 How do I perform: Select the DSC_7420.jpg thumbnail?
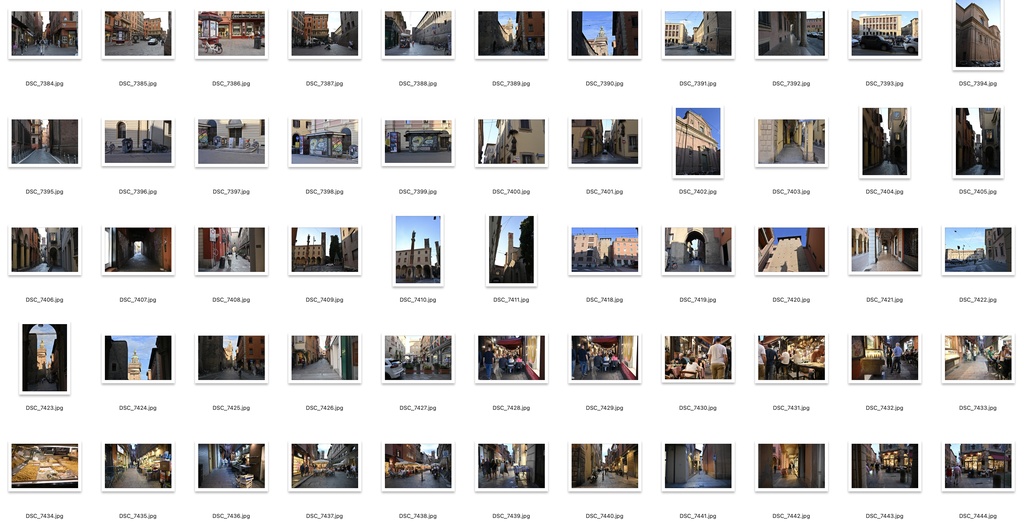click(x=792, y=250)
